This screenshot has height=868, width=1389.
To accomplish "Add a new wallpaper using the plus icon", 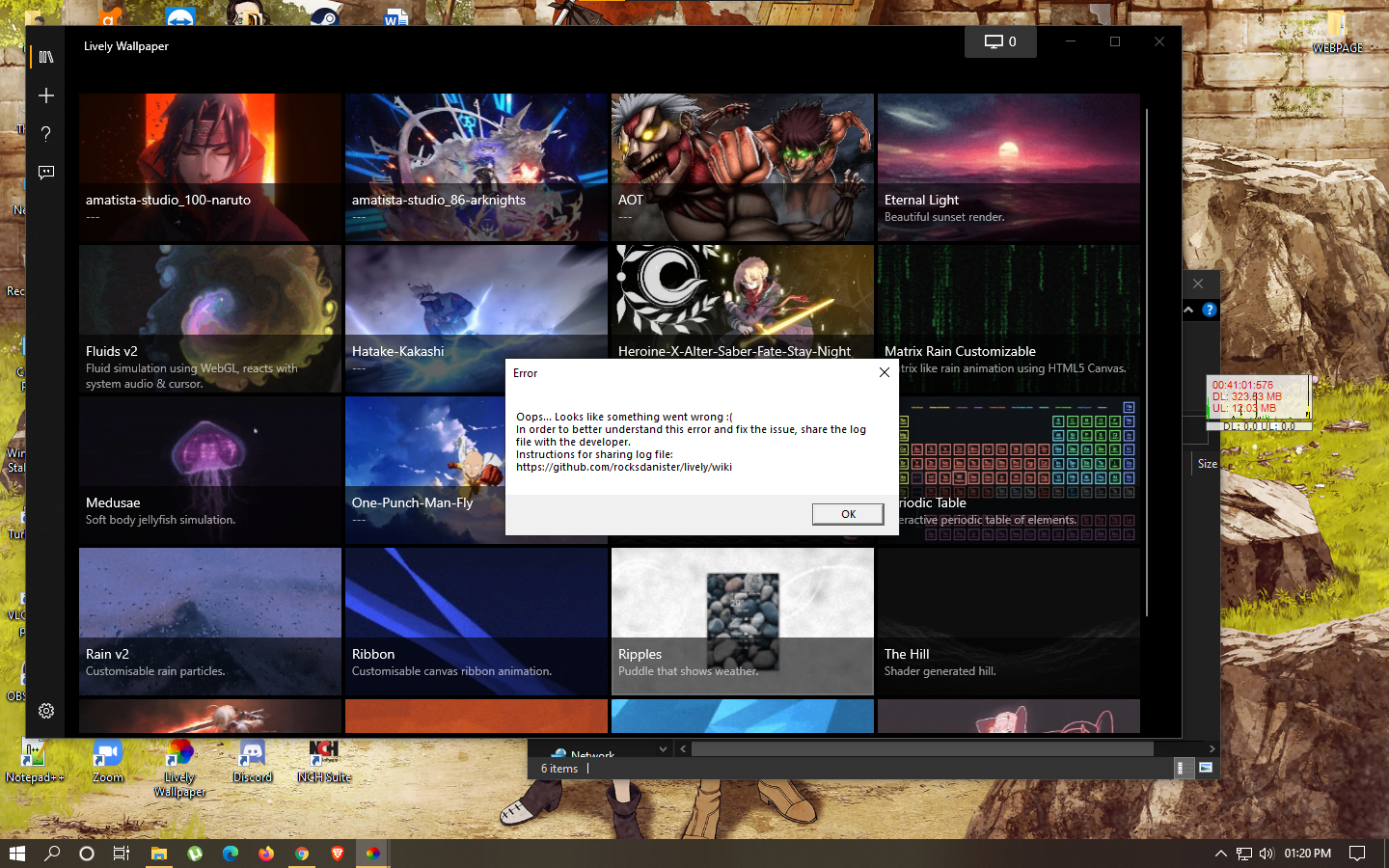I will [45, 95].
